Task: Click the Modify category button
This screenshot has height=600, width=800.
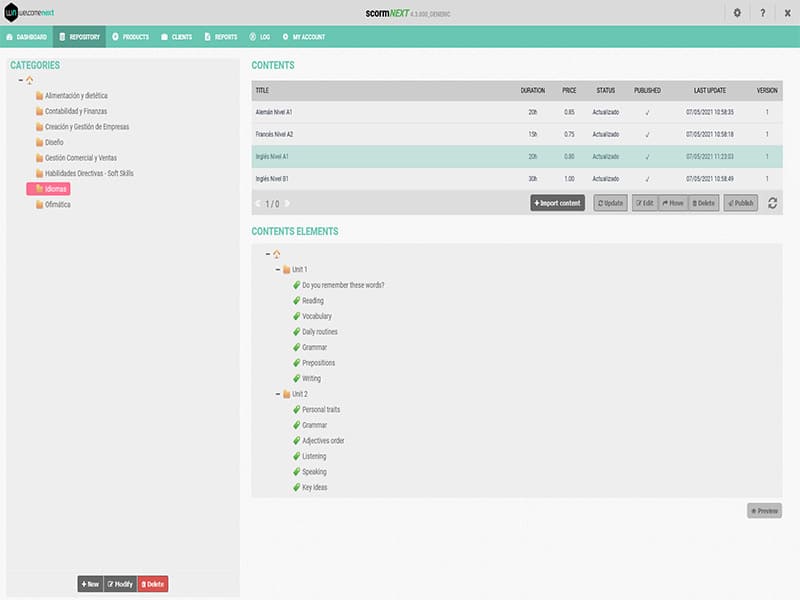Action: [x=120, y=584]
